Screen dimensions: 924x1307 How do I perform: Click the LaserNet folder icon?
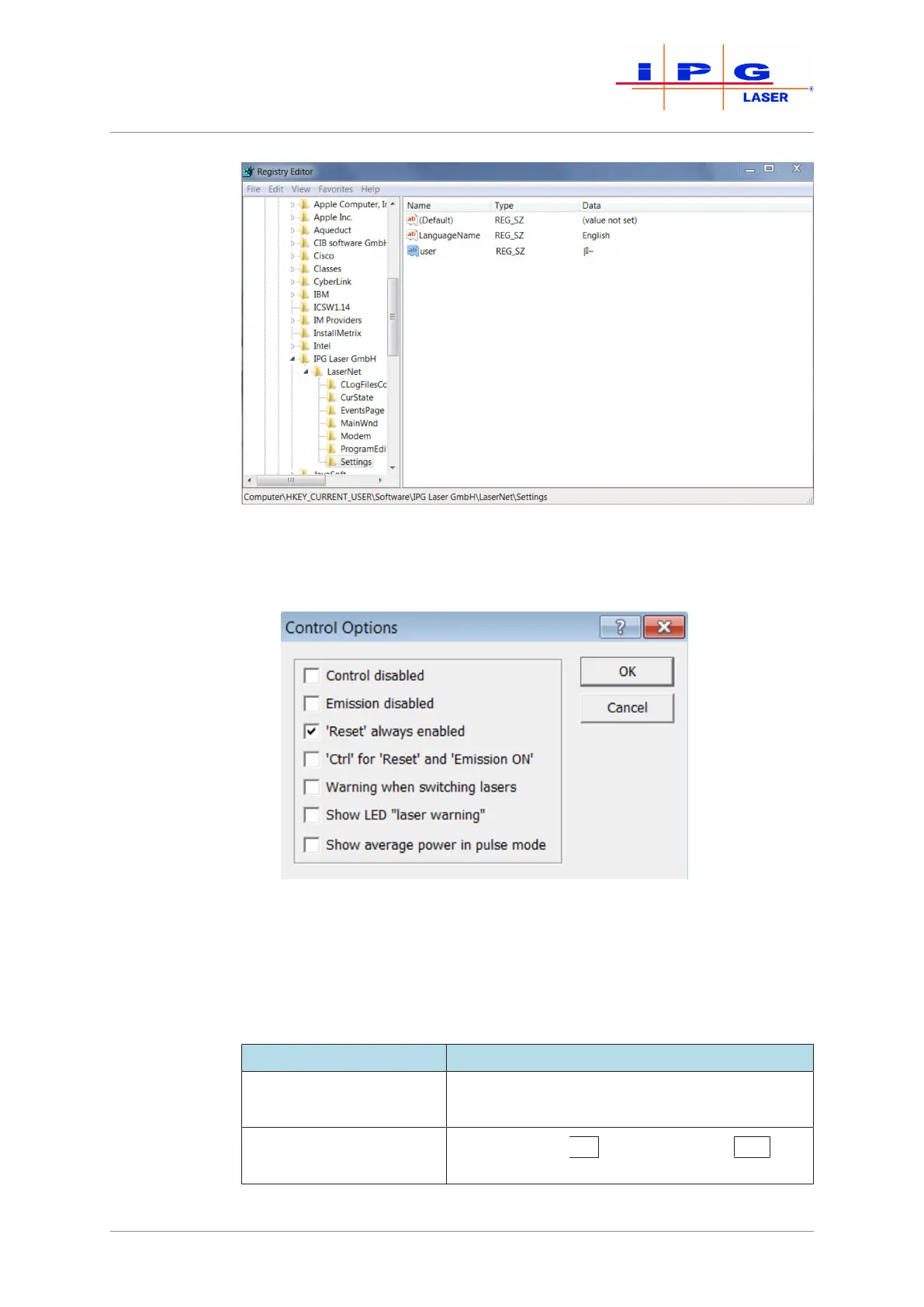[318, 372]
